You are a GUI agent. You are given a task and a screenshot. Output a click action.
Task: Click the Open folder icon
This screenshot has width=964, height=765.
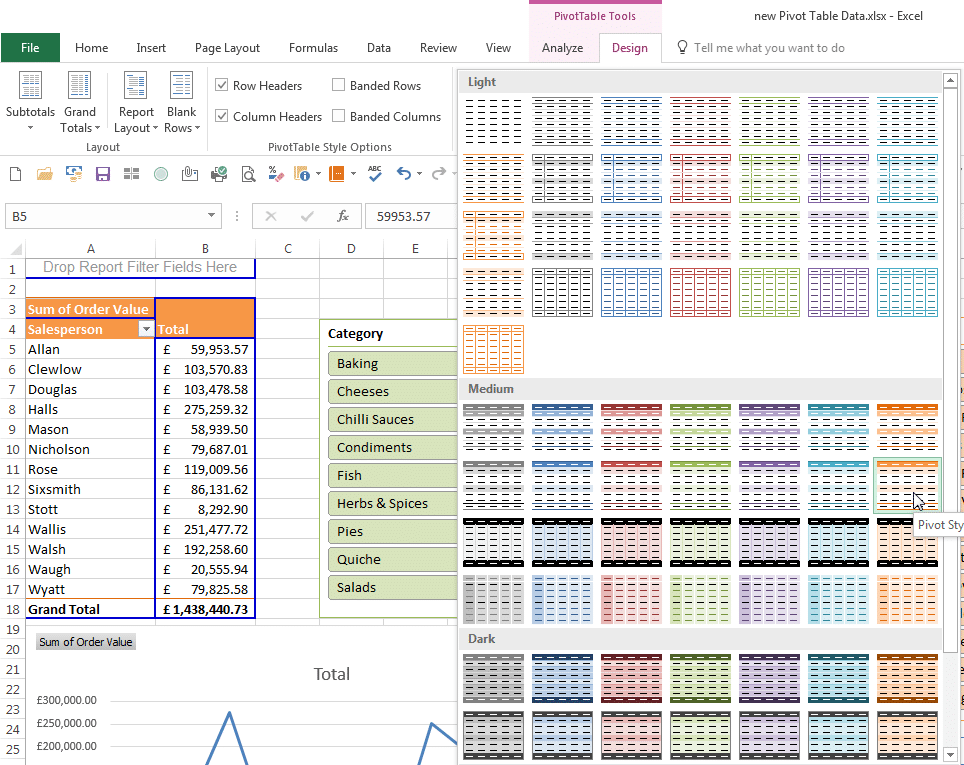coord(44,174)
